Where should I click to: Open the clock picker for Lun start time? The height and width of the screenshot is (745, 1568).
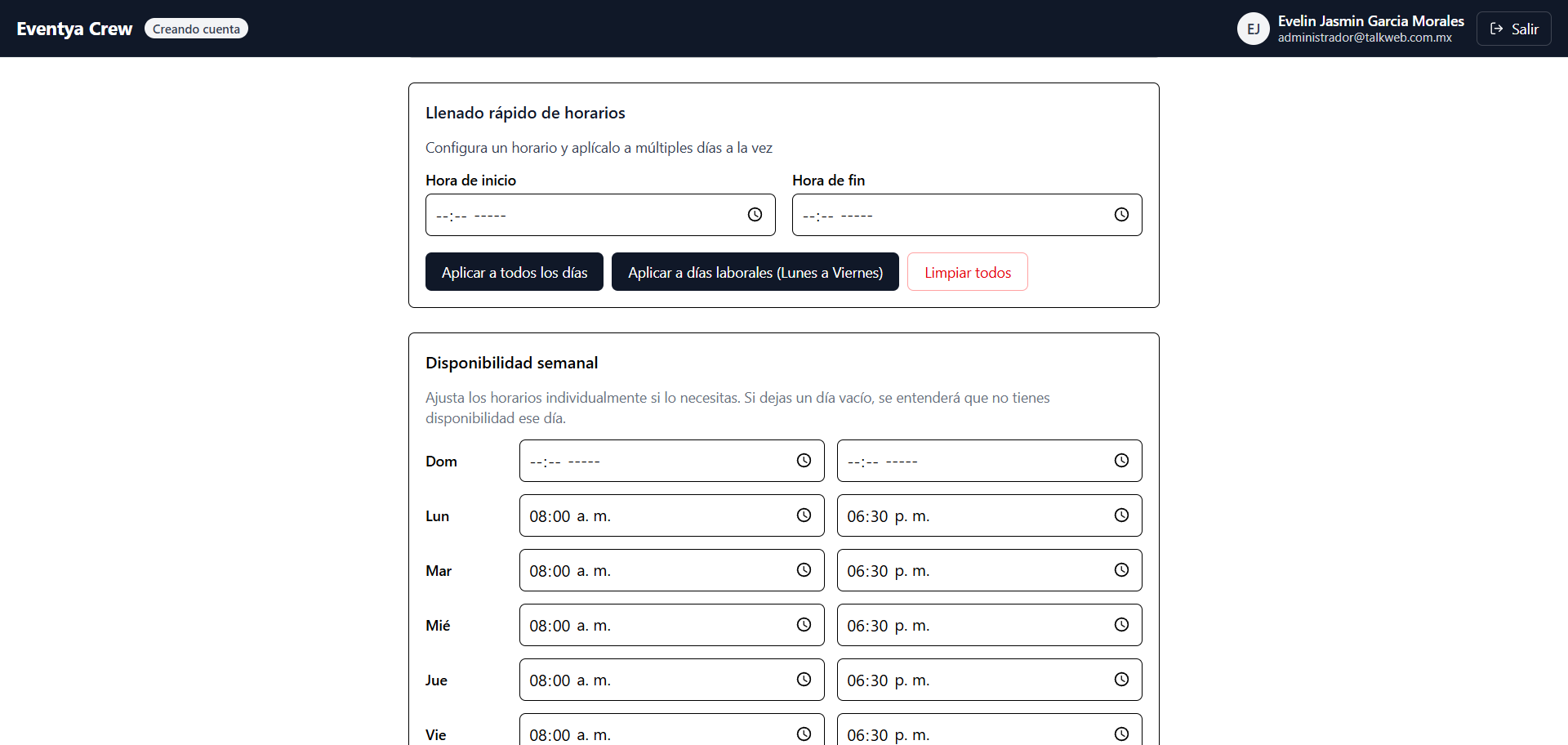[x=804, y=515]
